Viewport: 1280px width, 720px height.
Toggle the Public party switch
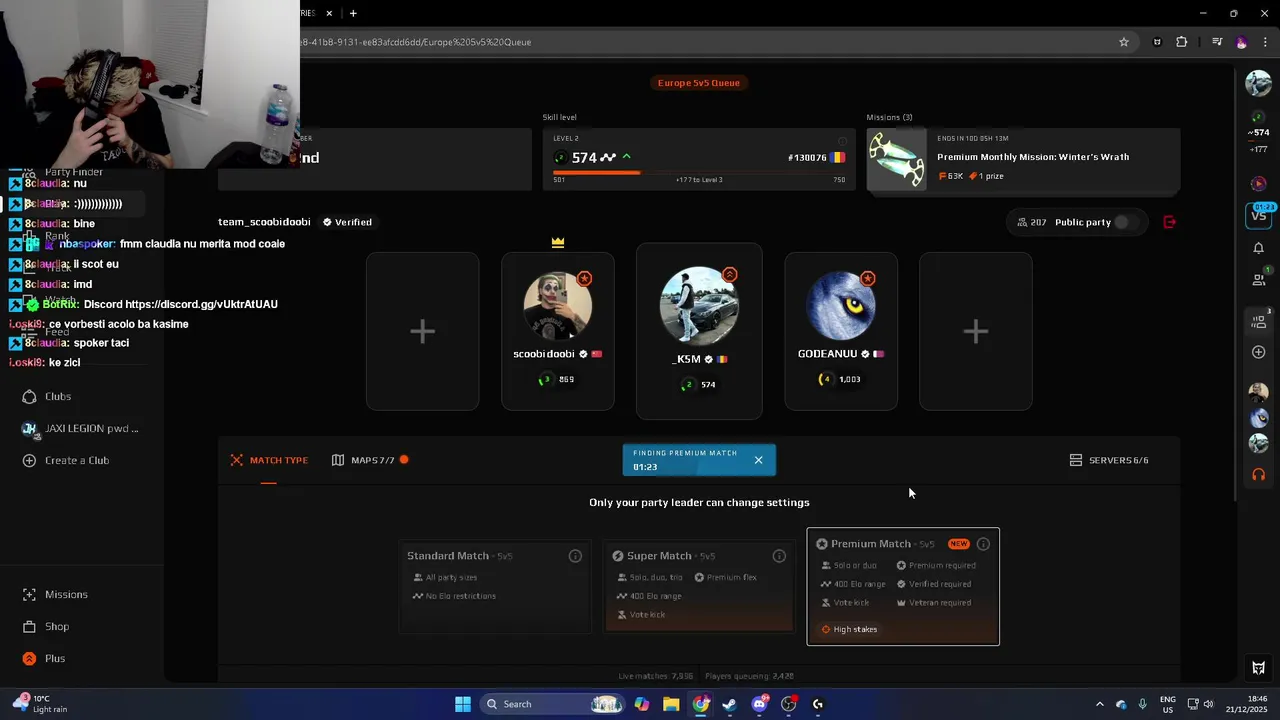[1126, 222]
